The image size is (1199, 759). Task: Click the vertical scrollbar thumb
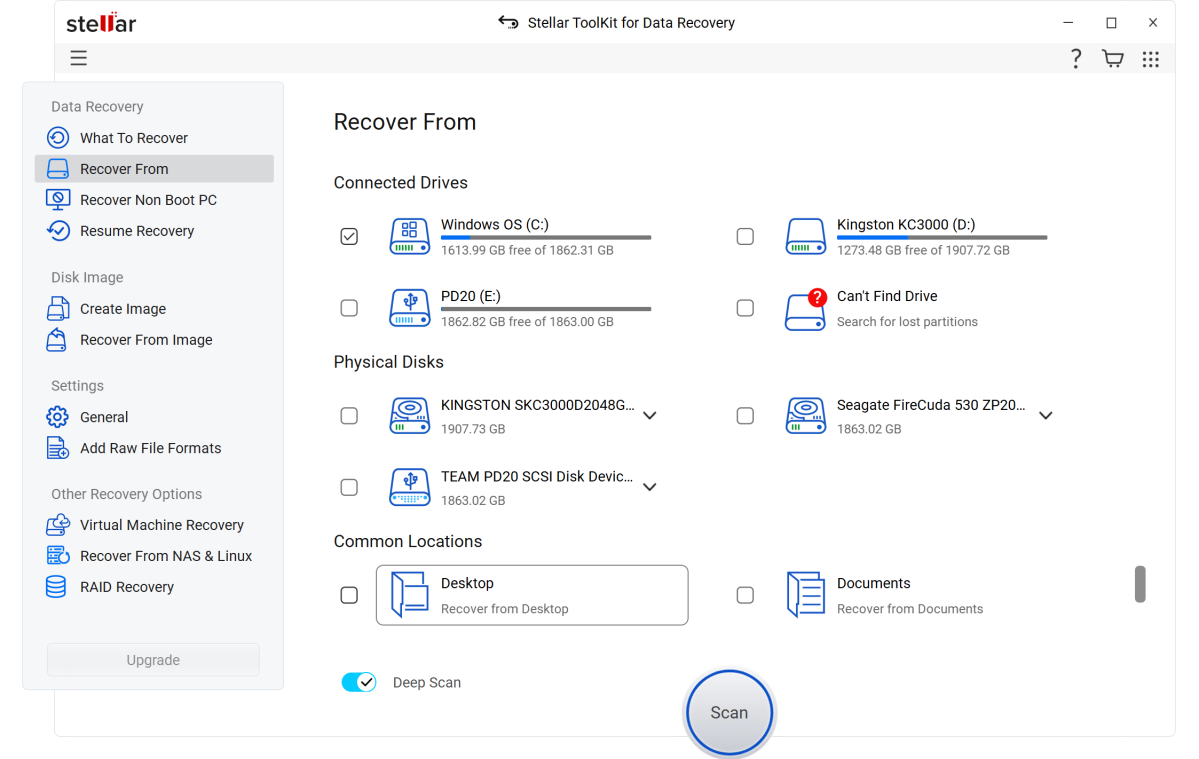tap(1140, 585)
